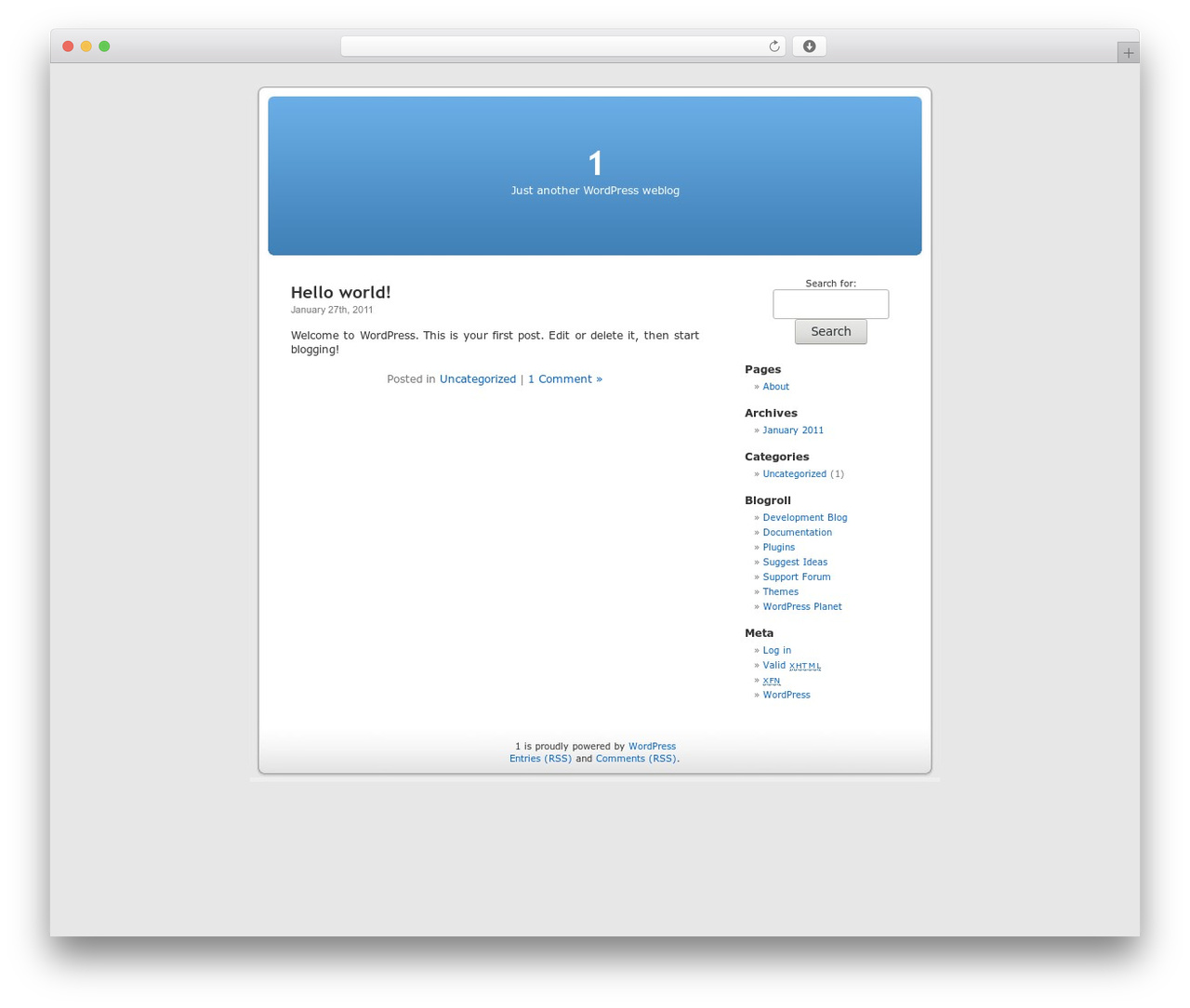
Task: Open the XFN link under Meta
Action: click(x=772, y=681)
